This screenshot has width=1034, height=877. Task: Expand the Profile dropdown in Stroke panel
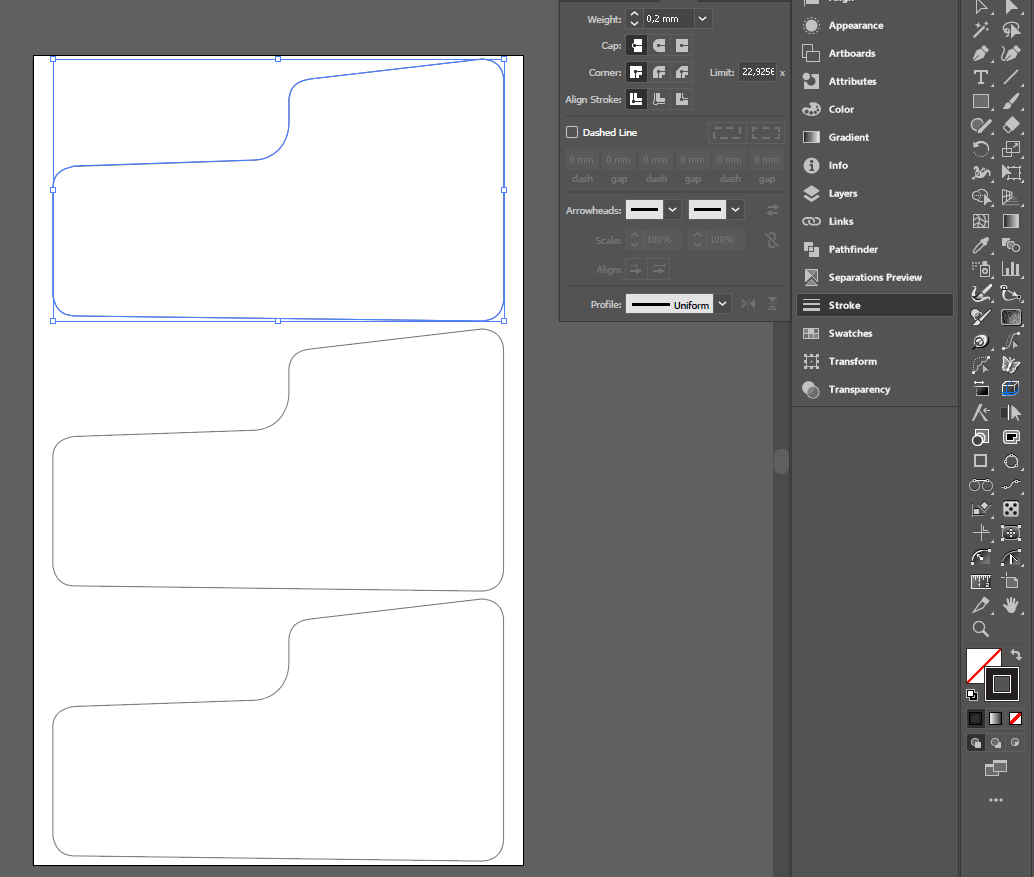pyautogui.click(x=722, y=304)
